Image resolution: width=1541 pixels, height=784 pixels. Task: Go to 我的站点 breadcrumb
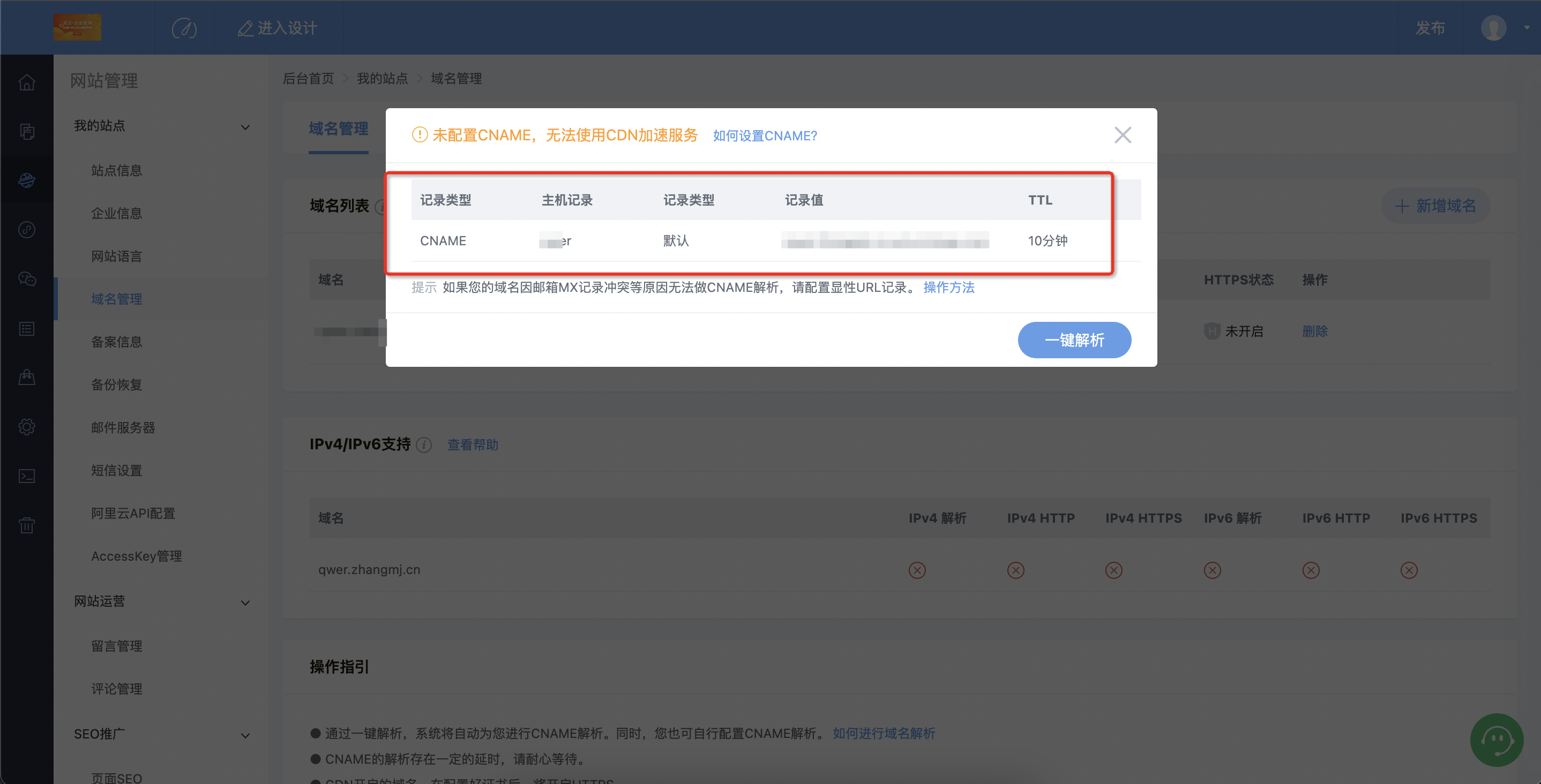(x=382, y=78)
